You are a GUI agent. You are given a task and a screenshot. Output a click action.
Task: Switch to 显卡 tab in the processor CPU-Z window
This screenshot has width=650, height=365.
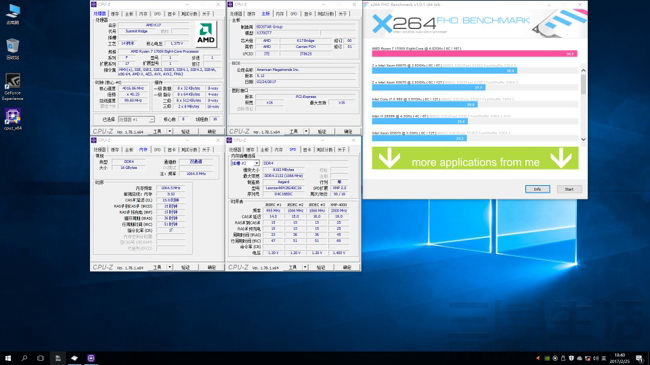click(171, 14)
